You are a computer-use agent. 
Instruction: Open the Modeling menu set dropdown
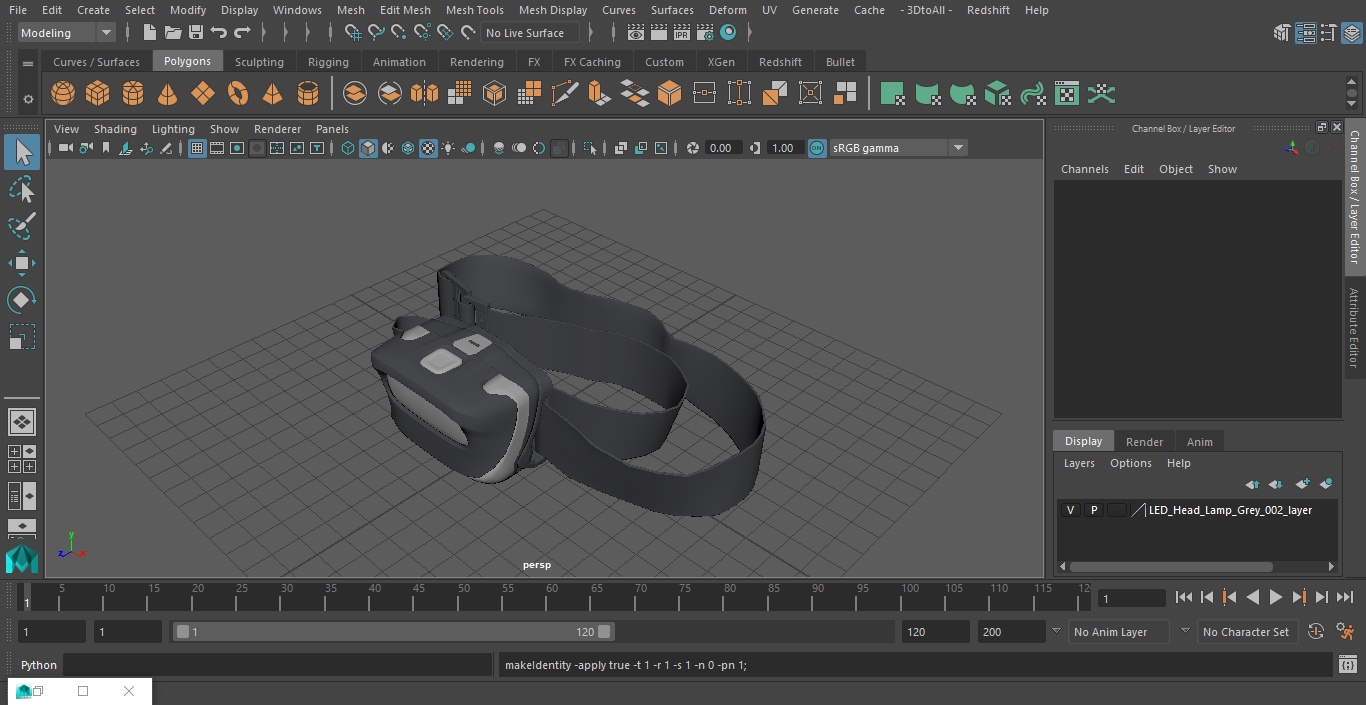click(x=67, y=33)
